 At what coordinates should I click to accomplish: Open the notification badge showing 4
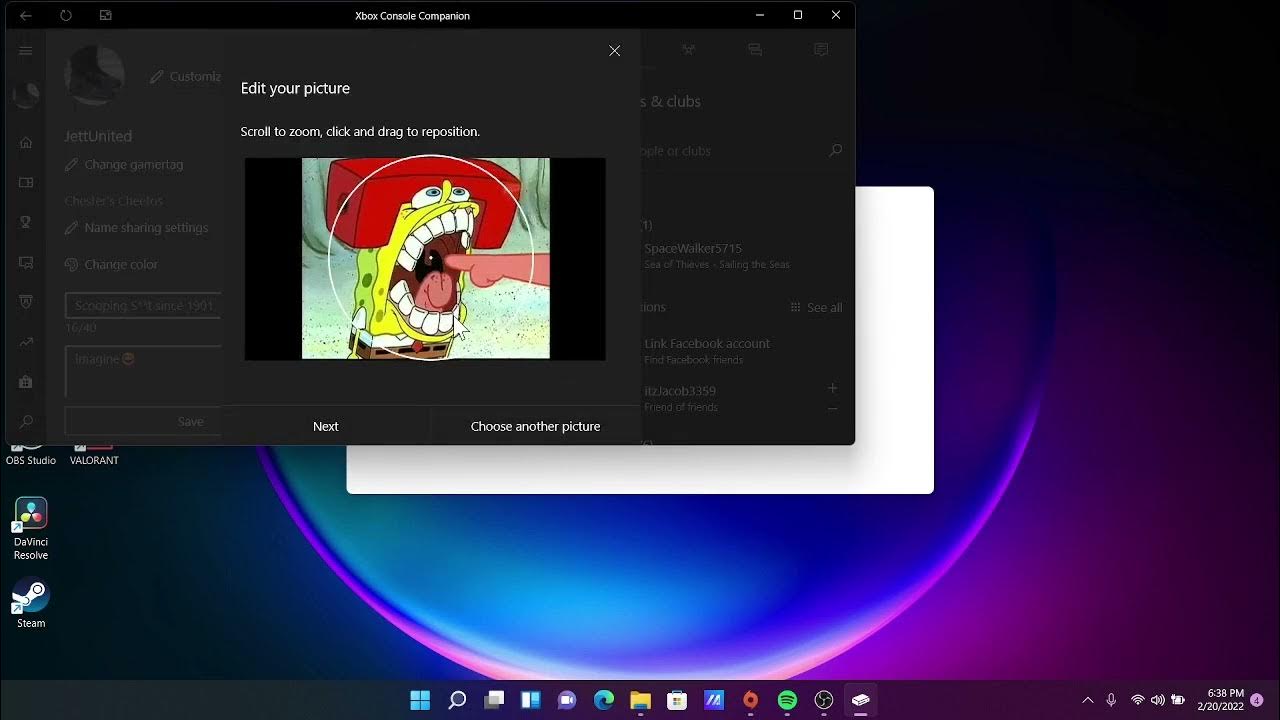(x=1257, y=700)
